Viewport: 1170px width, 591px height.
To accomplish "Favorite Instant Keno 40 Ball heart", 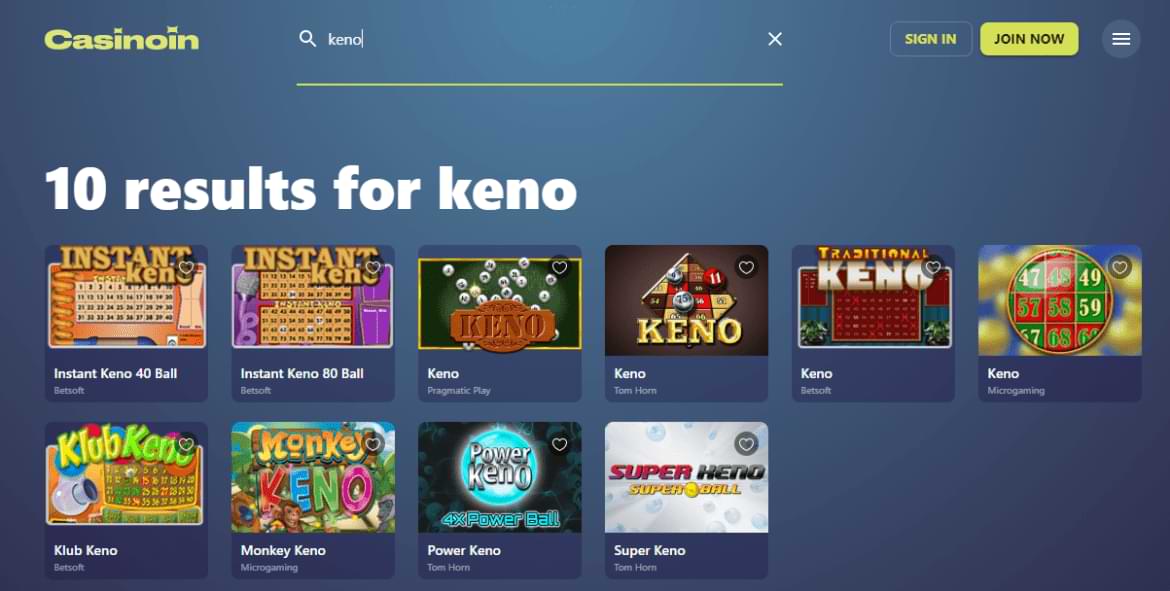I will [x=187, y=267].
